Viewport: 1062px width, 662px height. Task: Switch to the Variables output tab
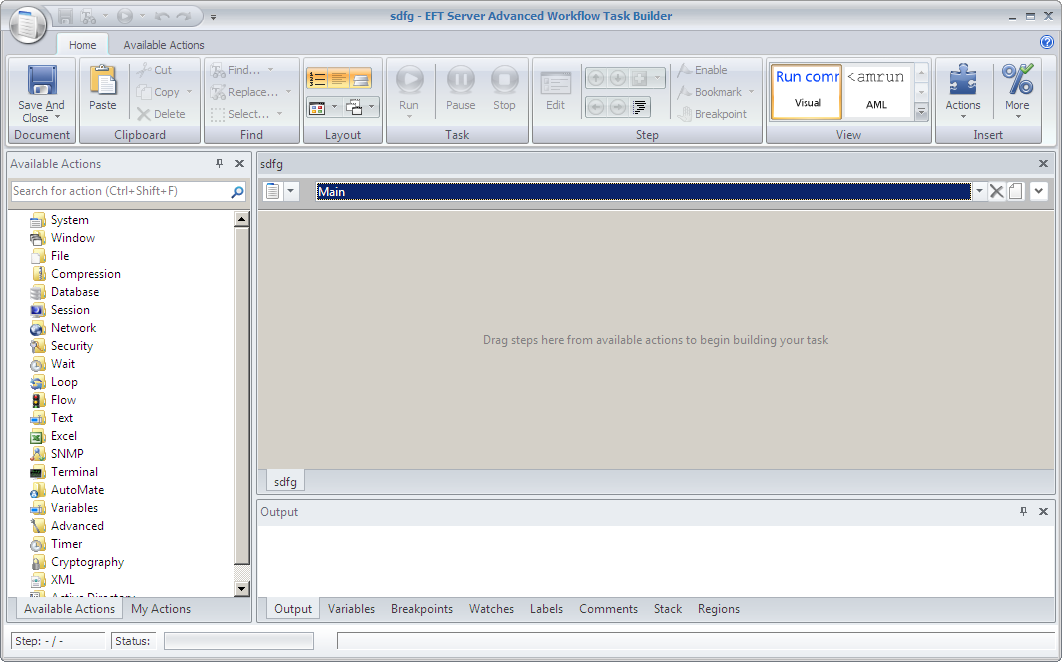point(351,609)
